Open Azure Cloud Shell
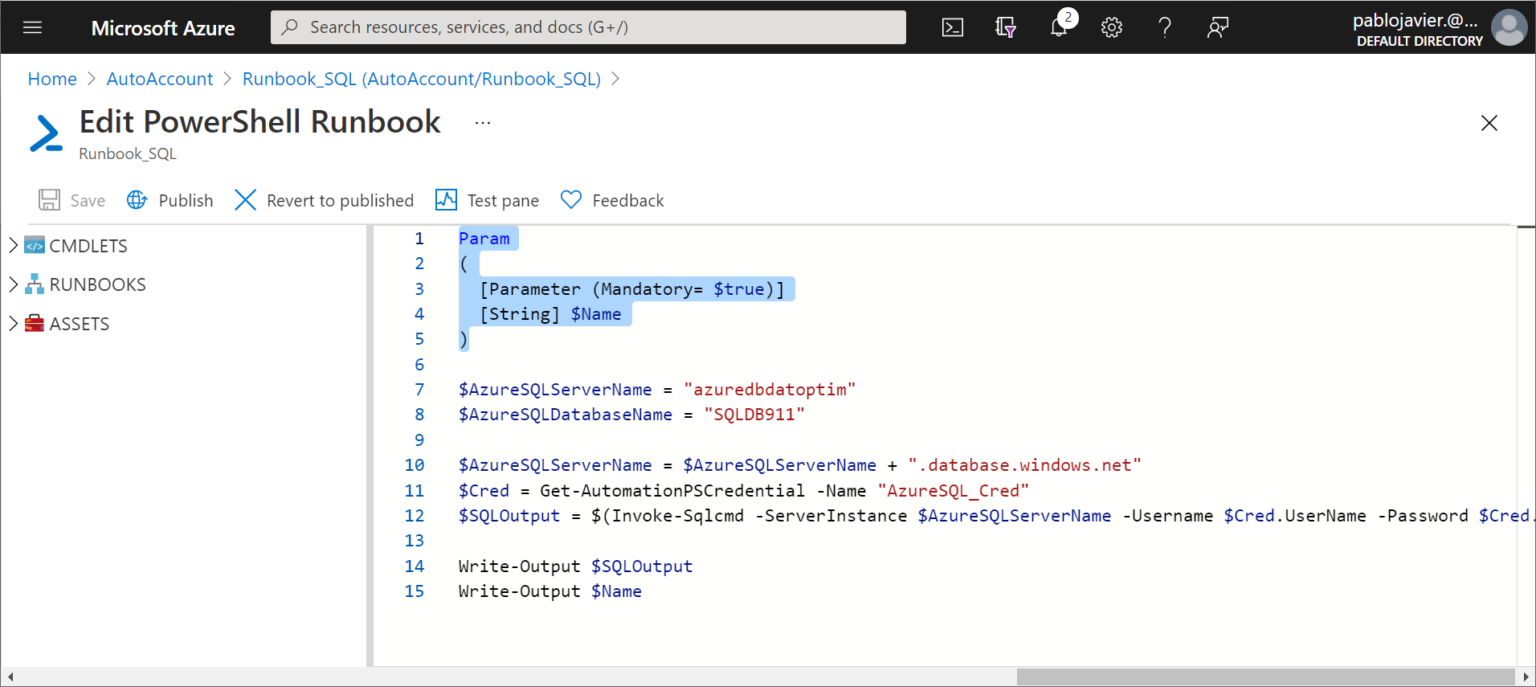This screenshot has height=687, width=1536. tap(952, 27)
